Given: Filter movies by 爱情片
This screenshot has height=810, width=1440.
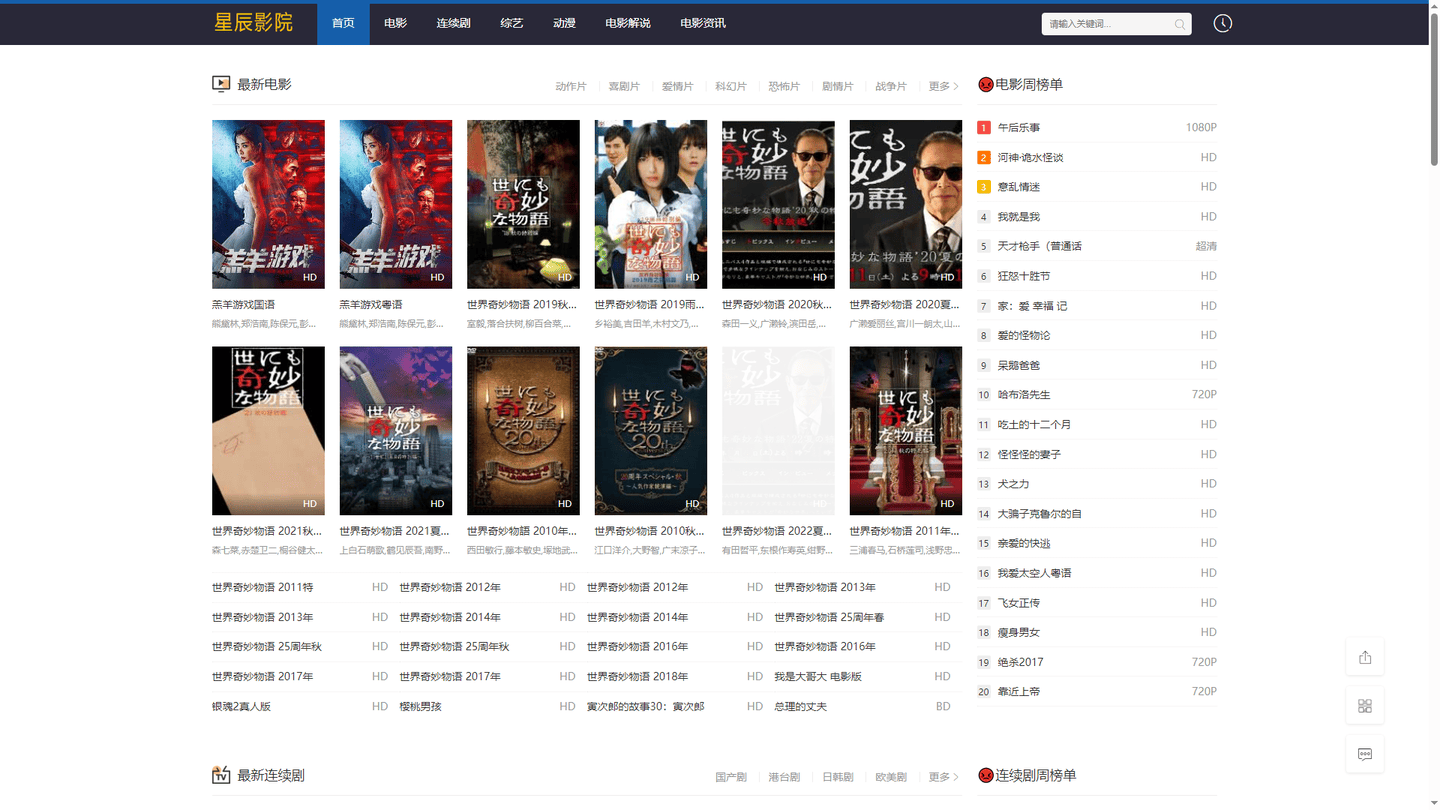Looking at the screenshot, I should (677, 86).
